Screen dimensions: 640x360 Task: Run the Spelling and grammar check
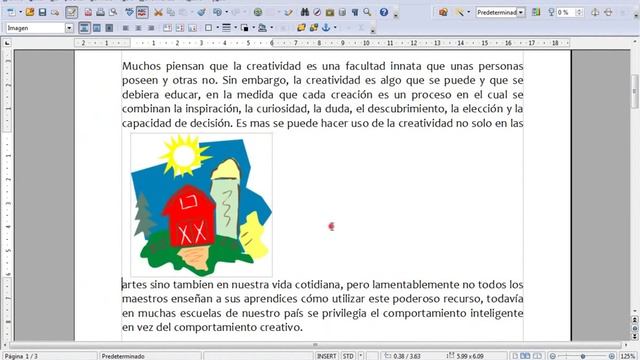tap(129, 12)
